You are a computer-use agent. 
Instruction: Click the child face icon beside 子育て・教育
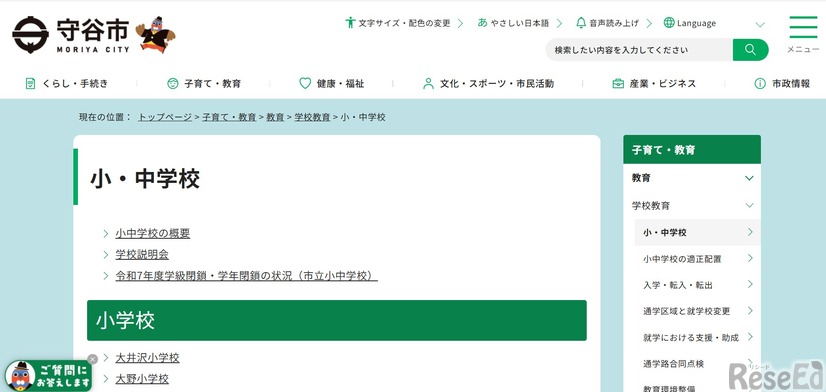click(x=173, y=83)
